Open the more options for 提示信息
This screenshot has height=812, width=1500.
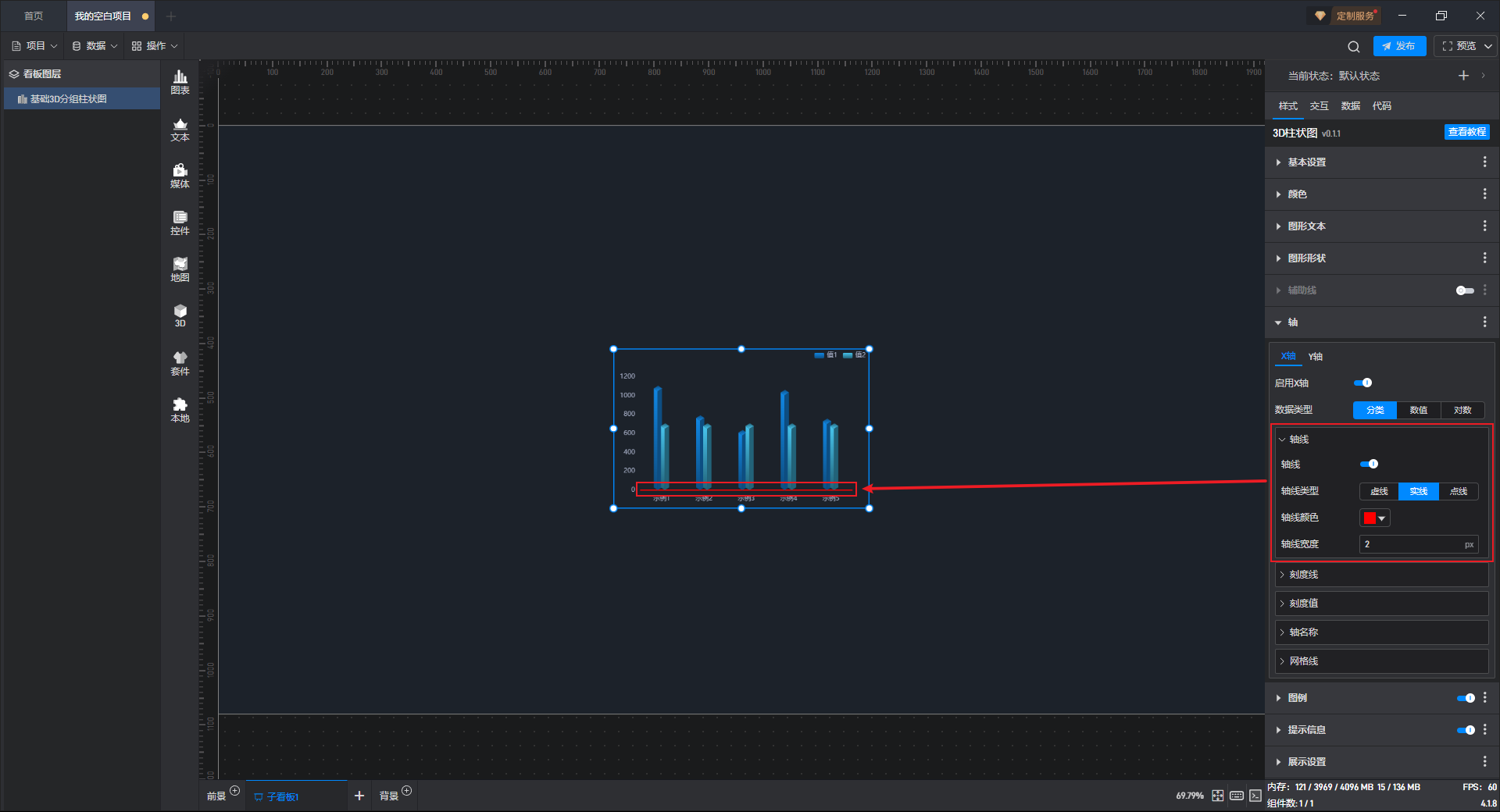coord(1484,729)
